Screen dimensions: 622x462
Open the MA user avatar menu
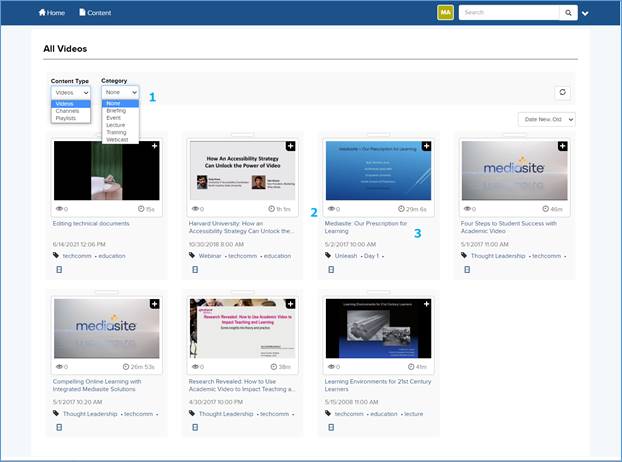pyautogui.click(x=445, y=13)
